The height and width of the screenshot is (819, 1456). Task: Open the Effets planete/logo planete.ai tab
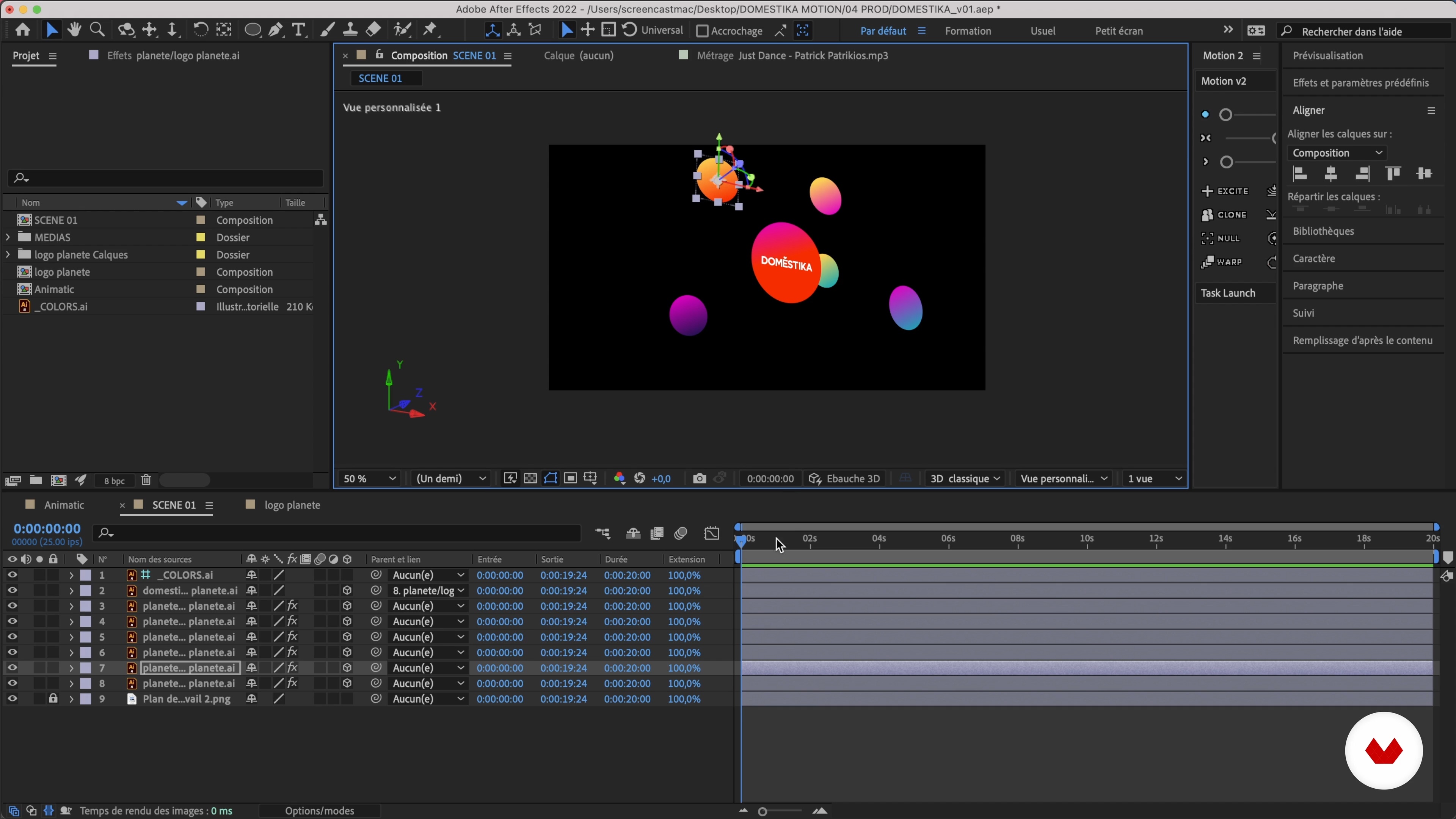173,55
